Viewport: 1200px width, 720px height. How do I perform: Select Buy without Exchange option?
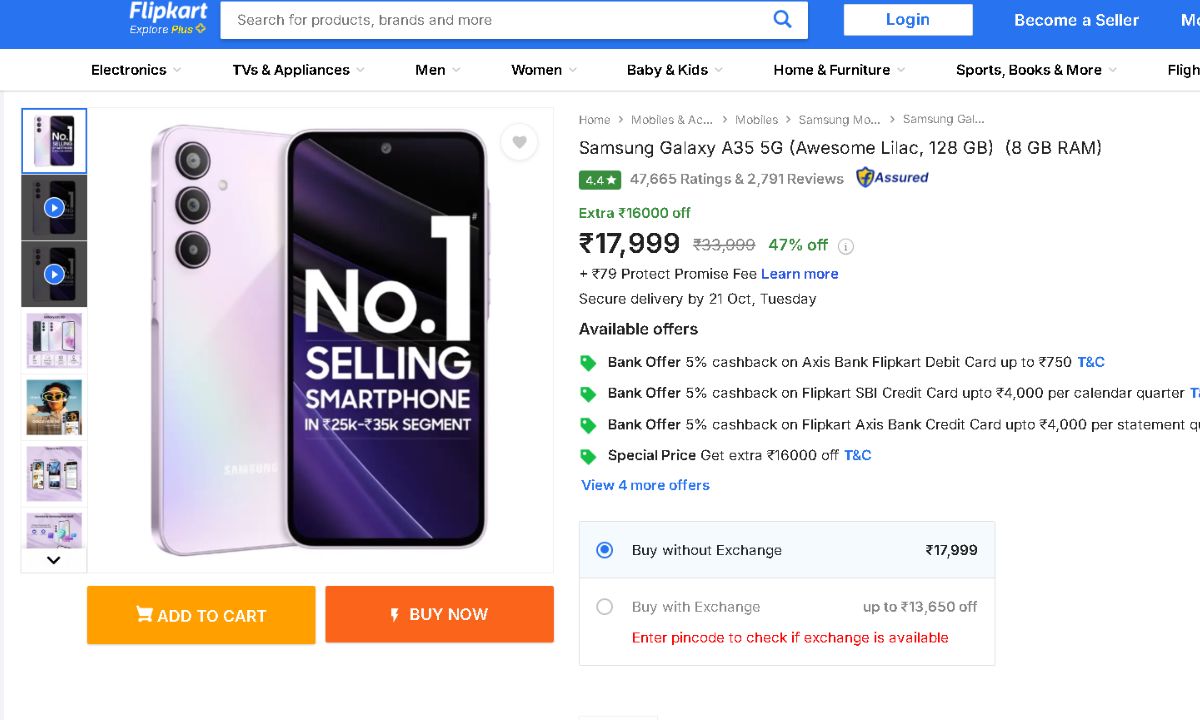coord(604,550)
